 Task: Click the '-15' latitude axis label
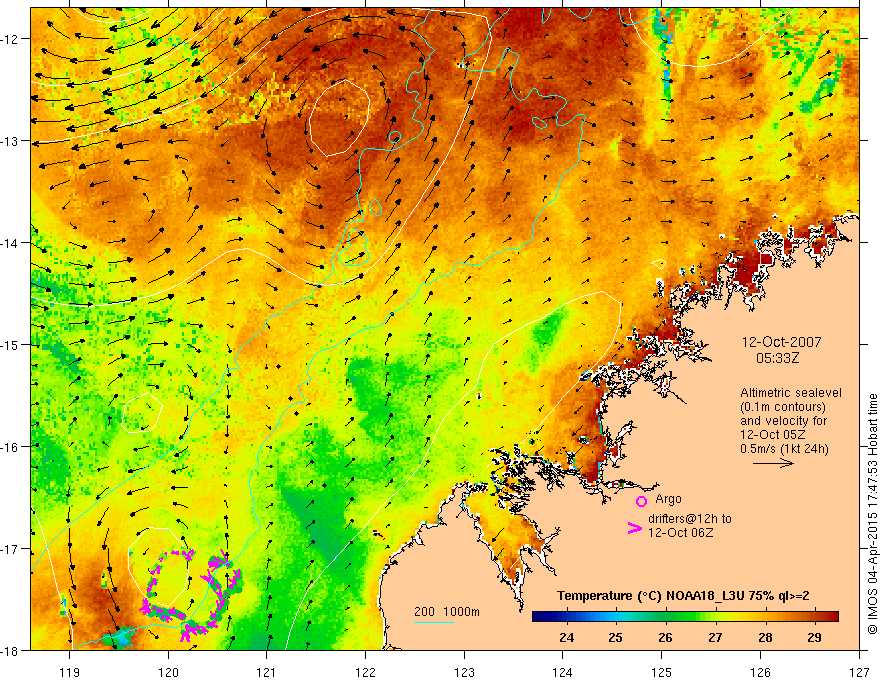coord(11,344)
